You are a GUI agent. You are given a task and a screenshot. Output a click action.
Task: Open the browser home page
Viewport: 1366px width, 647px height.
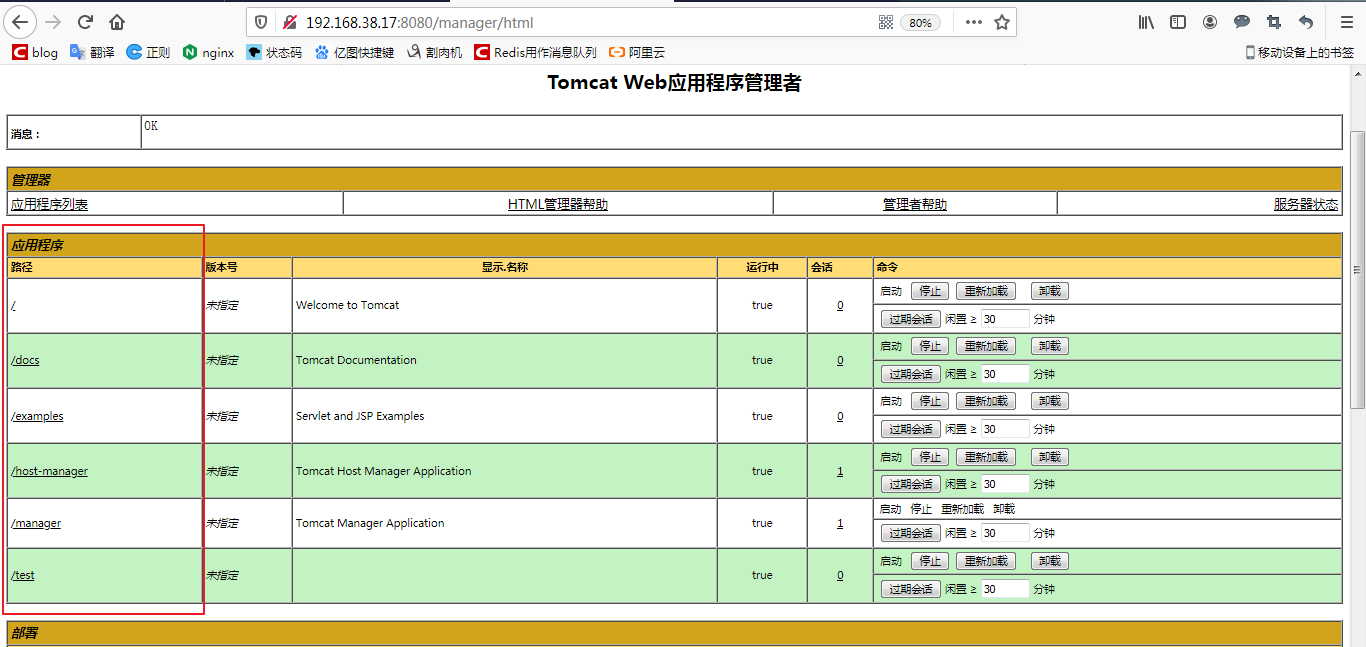click(117, 22)
